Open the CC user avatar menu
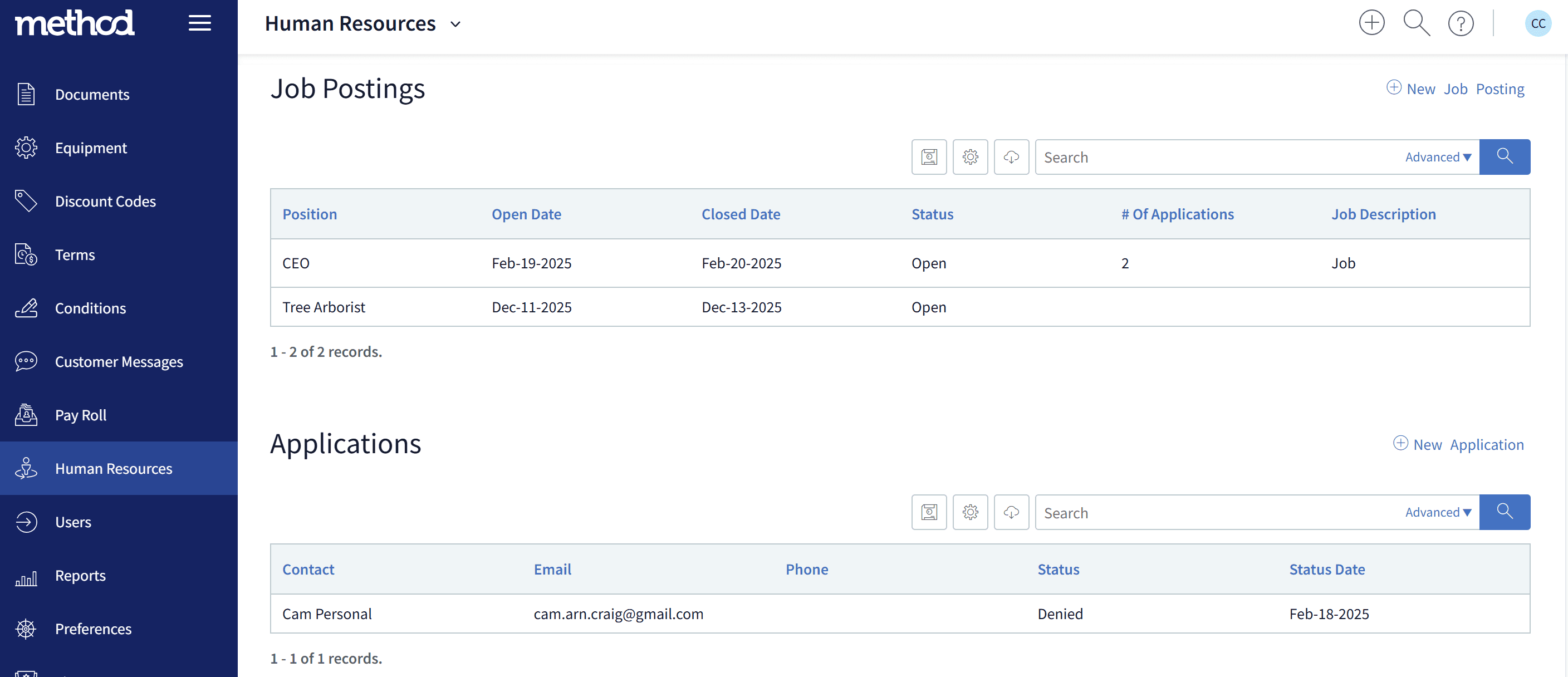1568x677 pixels. click(1537, 24)
